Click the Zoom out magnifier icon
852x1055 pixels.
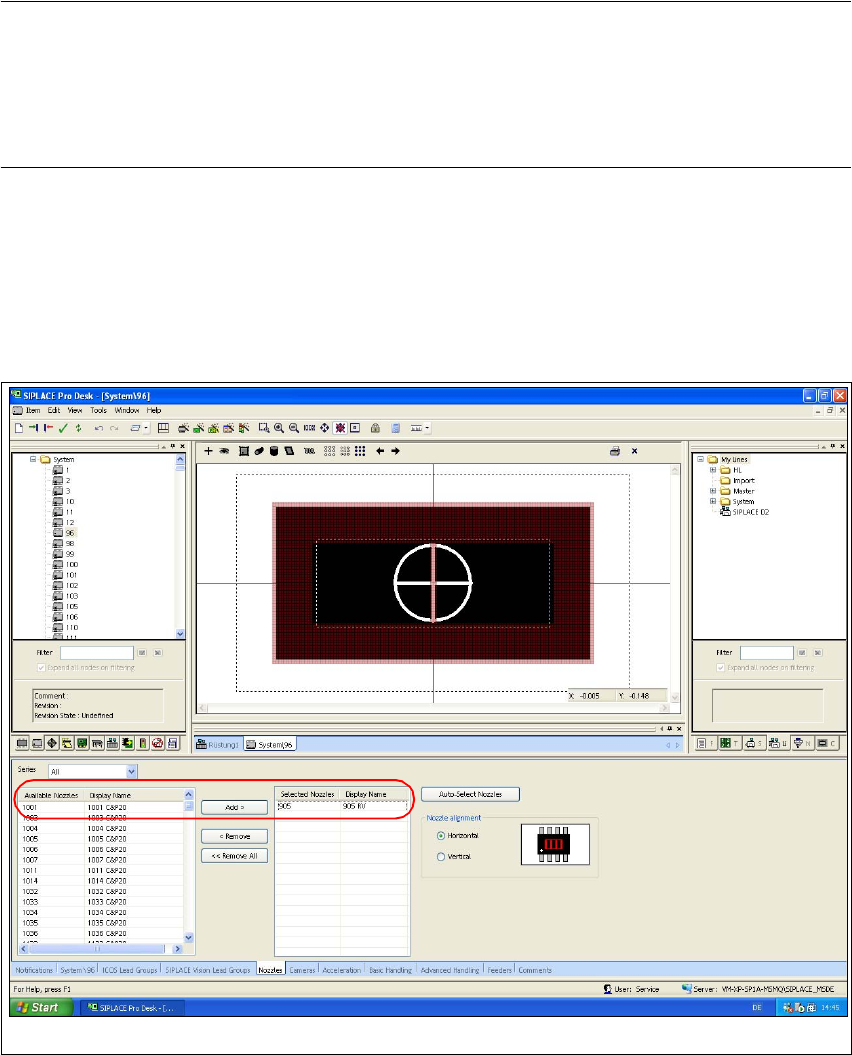point(293,428)
